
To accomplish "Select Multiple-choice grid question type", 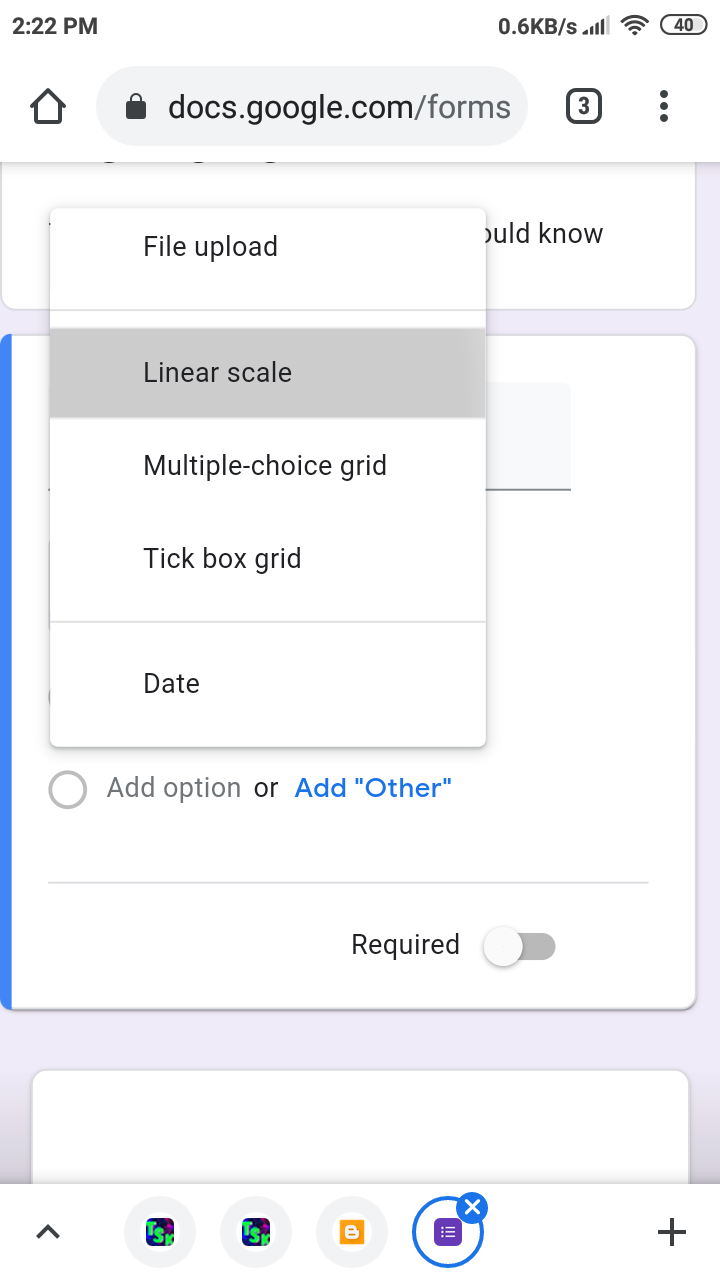I will [265, 466].
